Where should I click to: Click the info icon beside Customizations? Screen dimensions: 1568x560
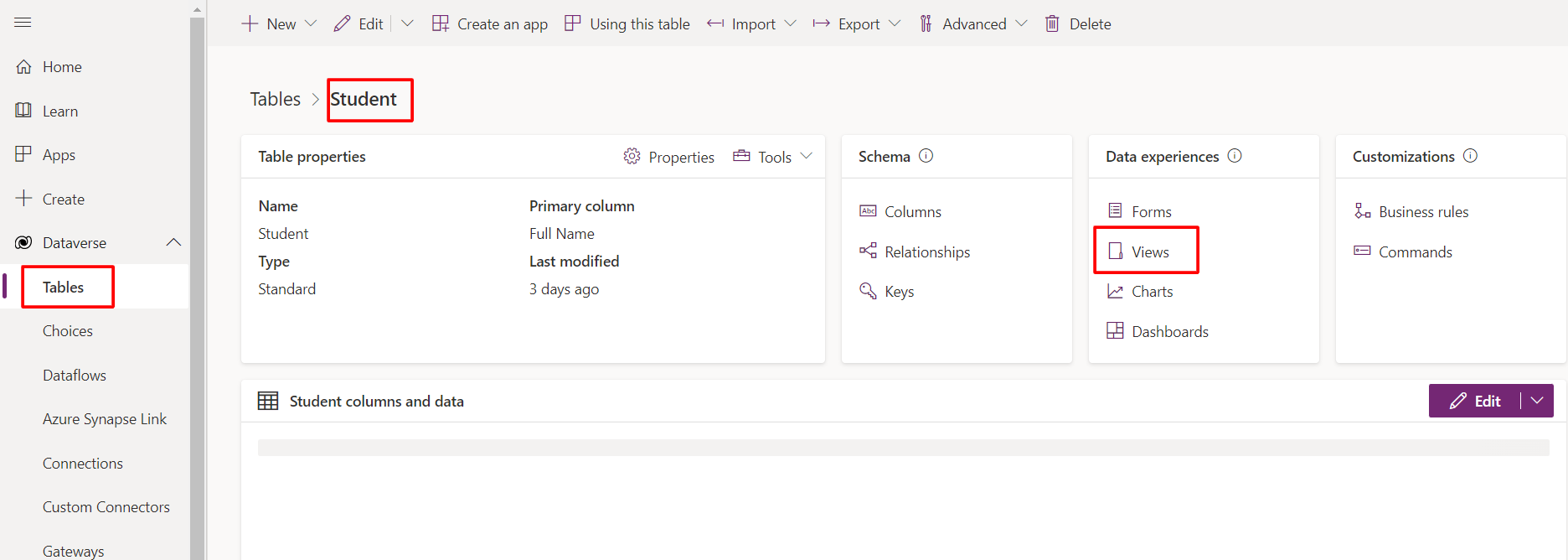[x=1470, y=156]
